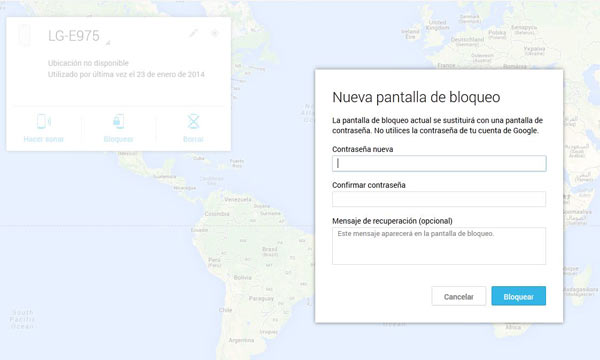Confirm with the blue Bloquear button
Screen dimensions: 600x360
click(x=518, y=296)
